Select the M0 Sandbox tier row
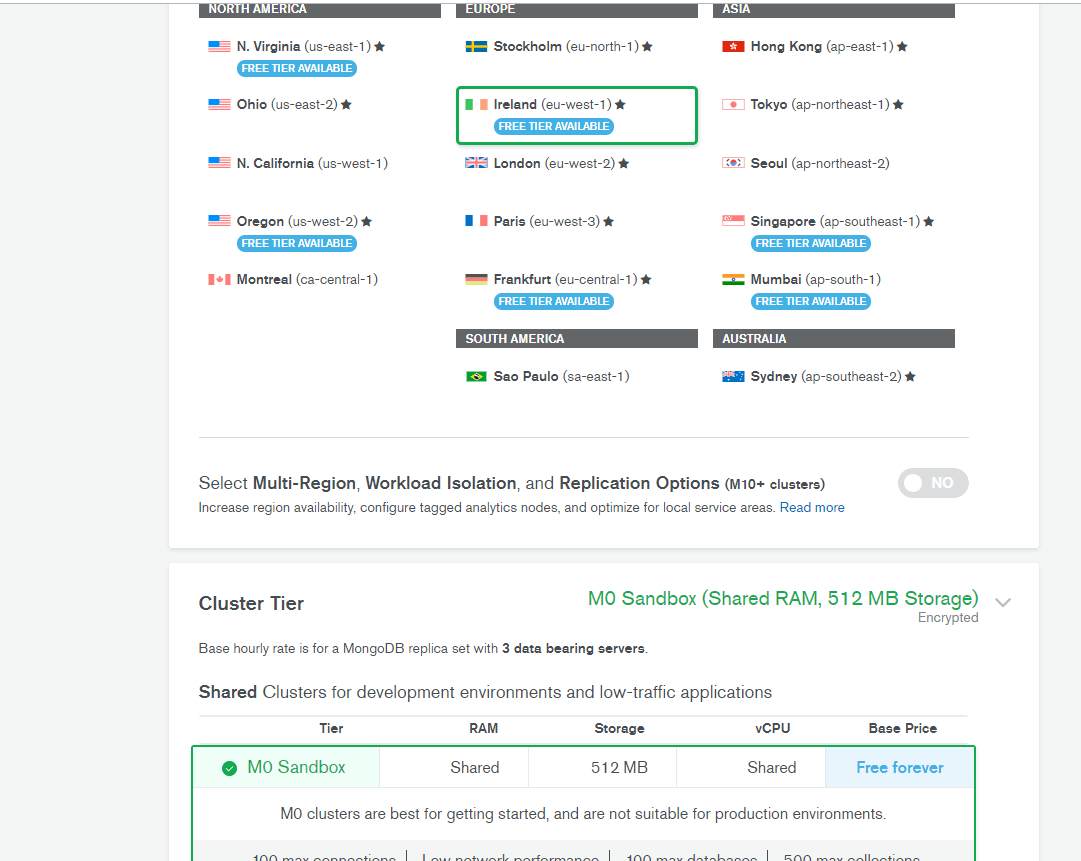 (583, 767)
